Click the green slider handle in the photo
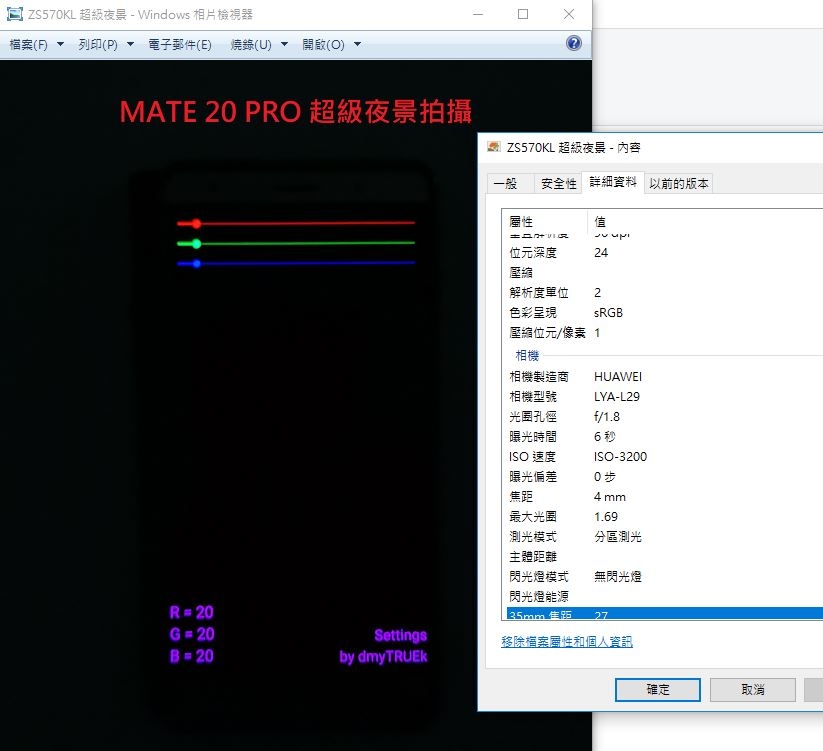The width and height of the screenshot is (823, 751). click(x=196, y=244)
